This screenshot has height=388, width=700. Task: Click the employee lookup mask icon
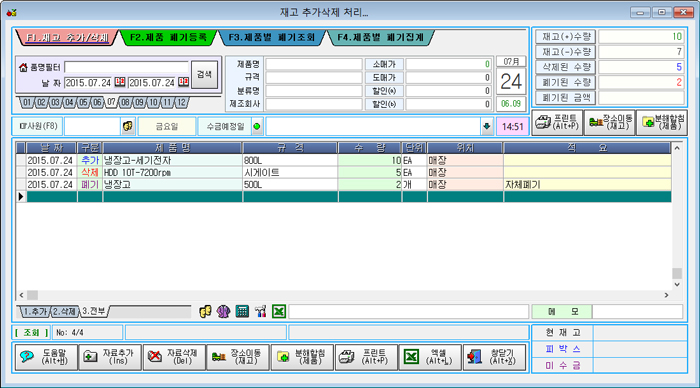[x=128, y=126]
